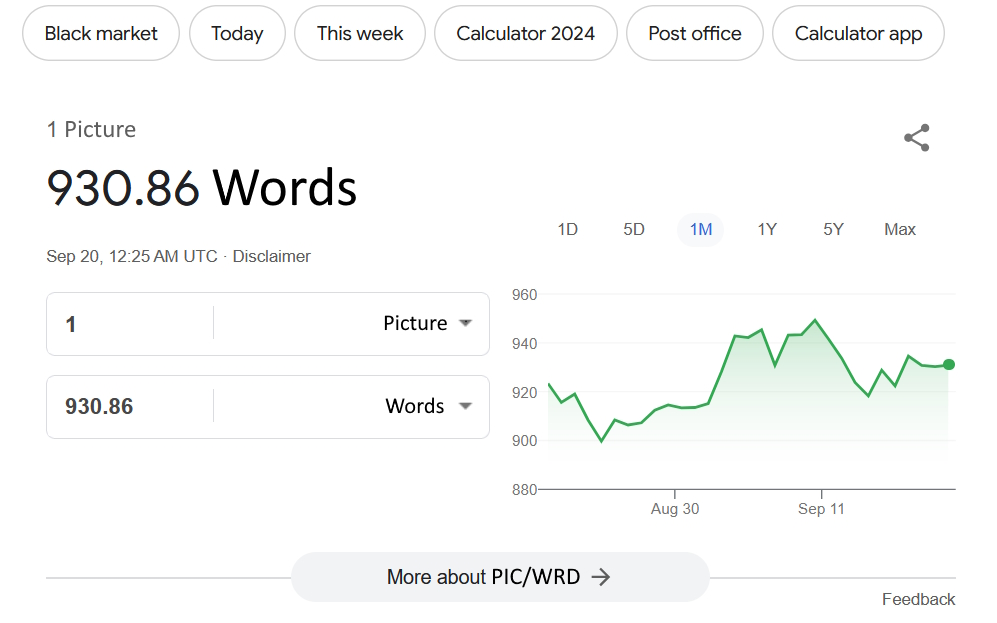Show the Max chart range

pyautogui.click(x=899, y=229)
